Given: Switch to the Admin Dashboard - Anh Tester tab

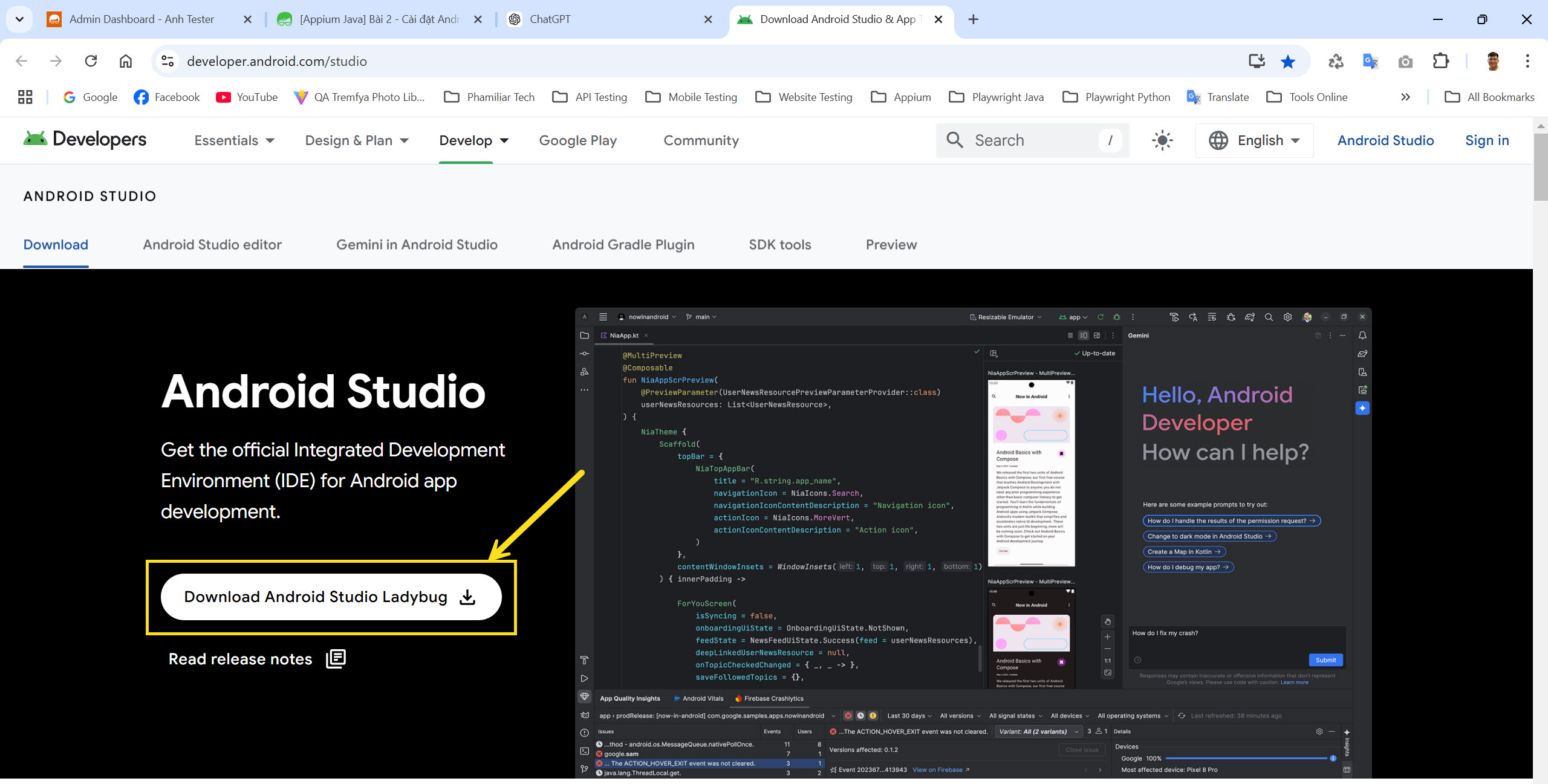Looking at the screenshot, I should 142,19.
